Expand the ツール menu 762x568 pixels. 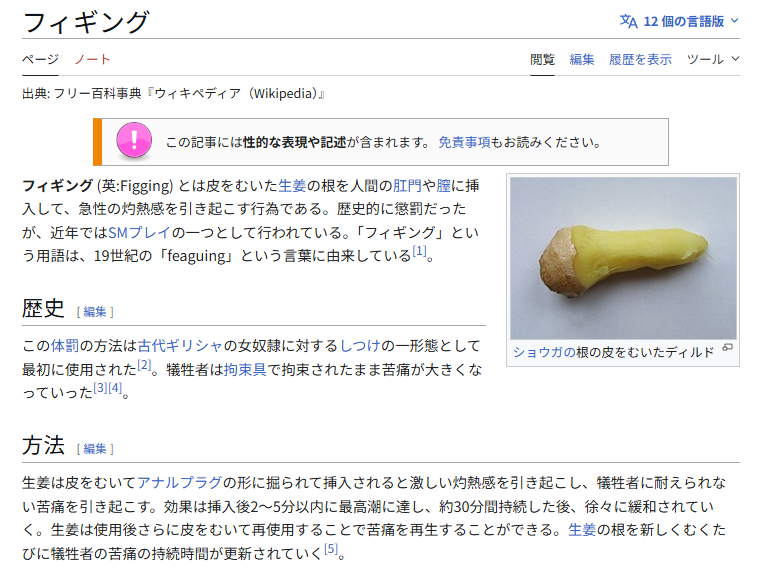pyautogui.click(x=713, y=59)
